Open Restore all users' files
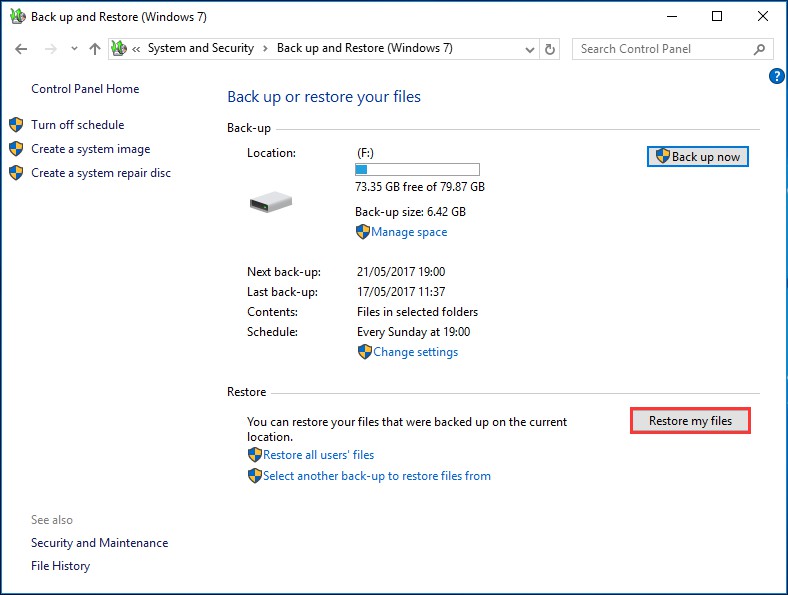 click(319, 455)
